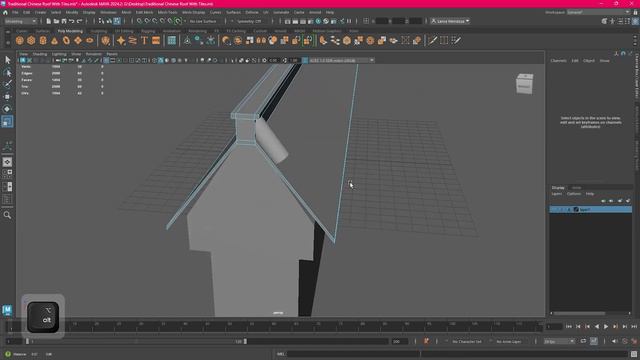
Task: Open the No Character Set dropdown
Action: coord(467,341)
